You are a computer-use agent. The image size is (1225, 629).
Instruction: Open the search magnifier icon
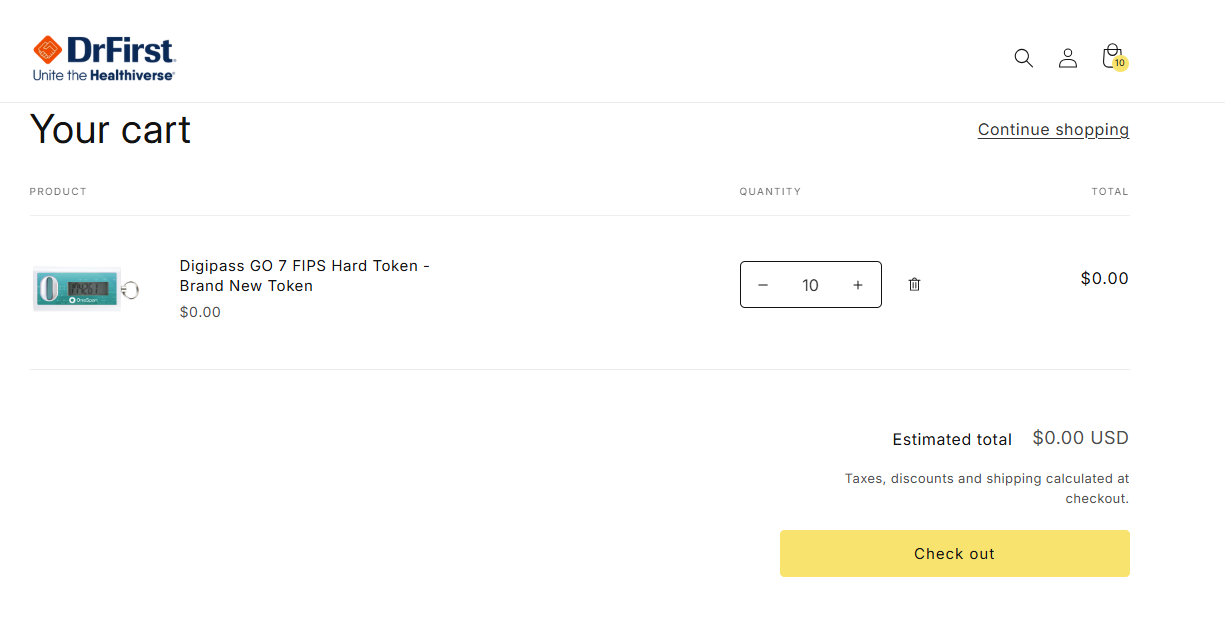[x=1023, y=58]
